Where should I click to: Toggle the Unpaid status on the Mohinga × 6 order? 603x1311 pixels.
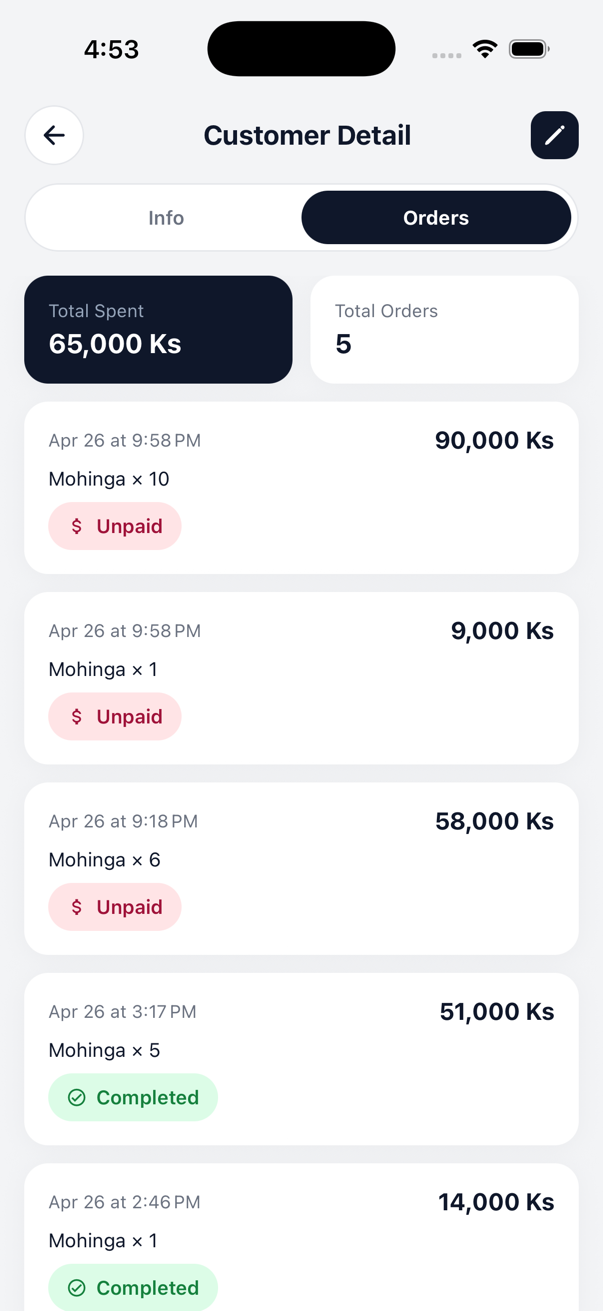(x=115, y=906)
